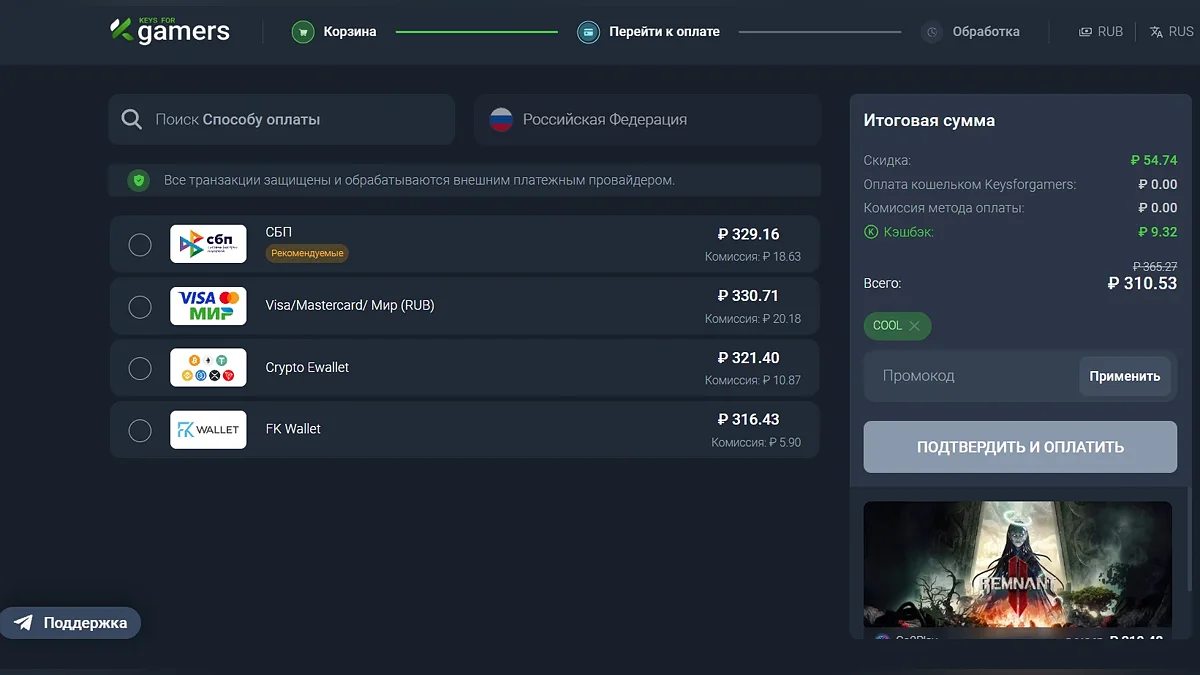Click the RUB currency banknote icon
This screenshot has height=675, width=1200.
[1085, 32]
